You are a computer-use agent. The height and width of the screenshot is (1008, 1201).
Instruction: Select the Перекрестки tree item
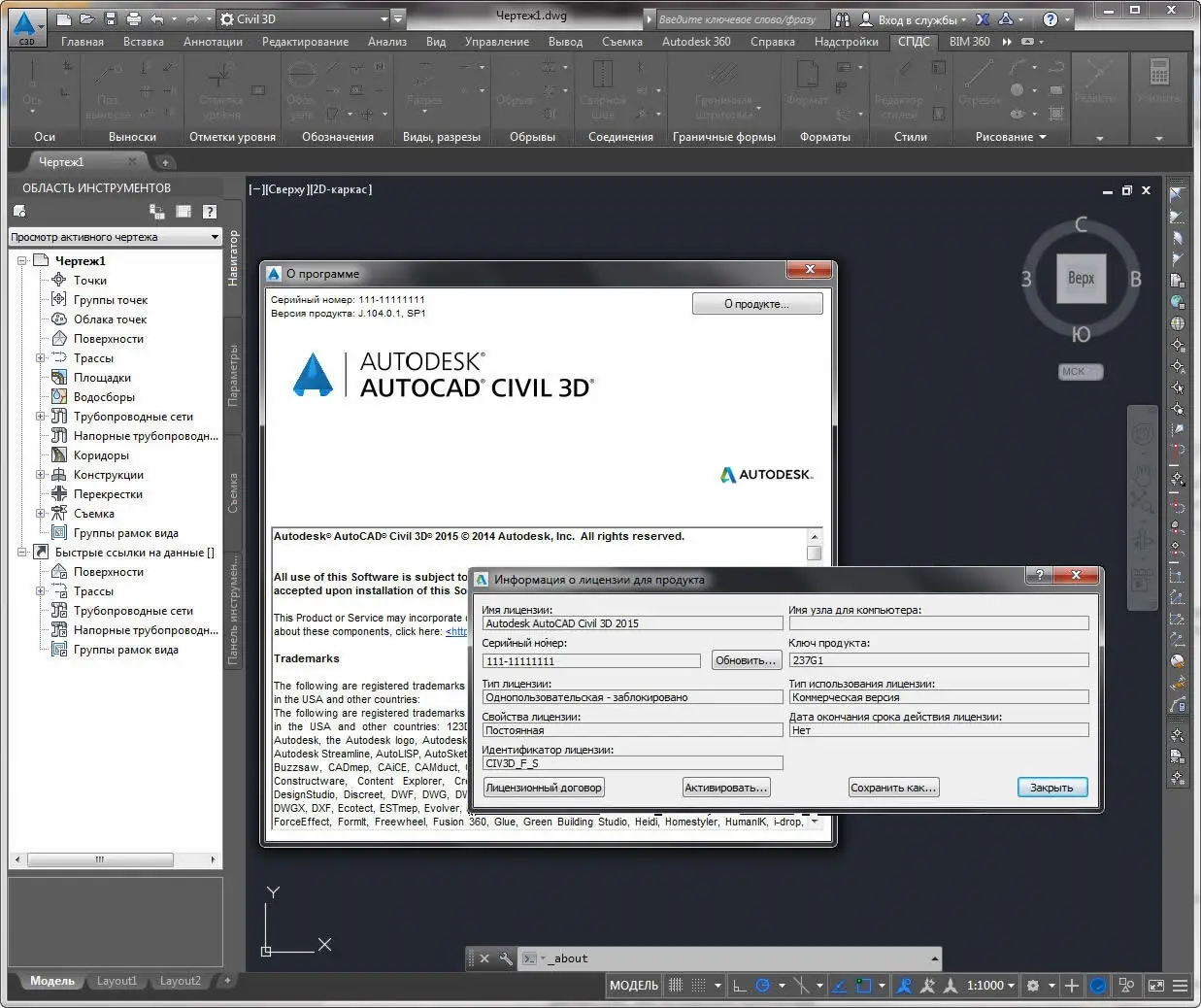(x=108, y=494)
